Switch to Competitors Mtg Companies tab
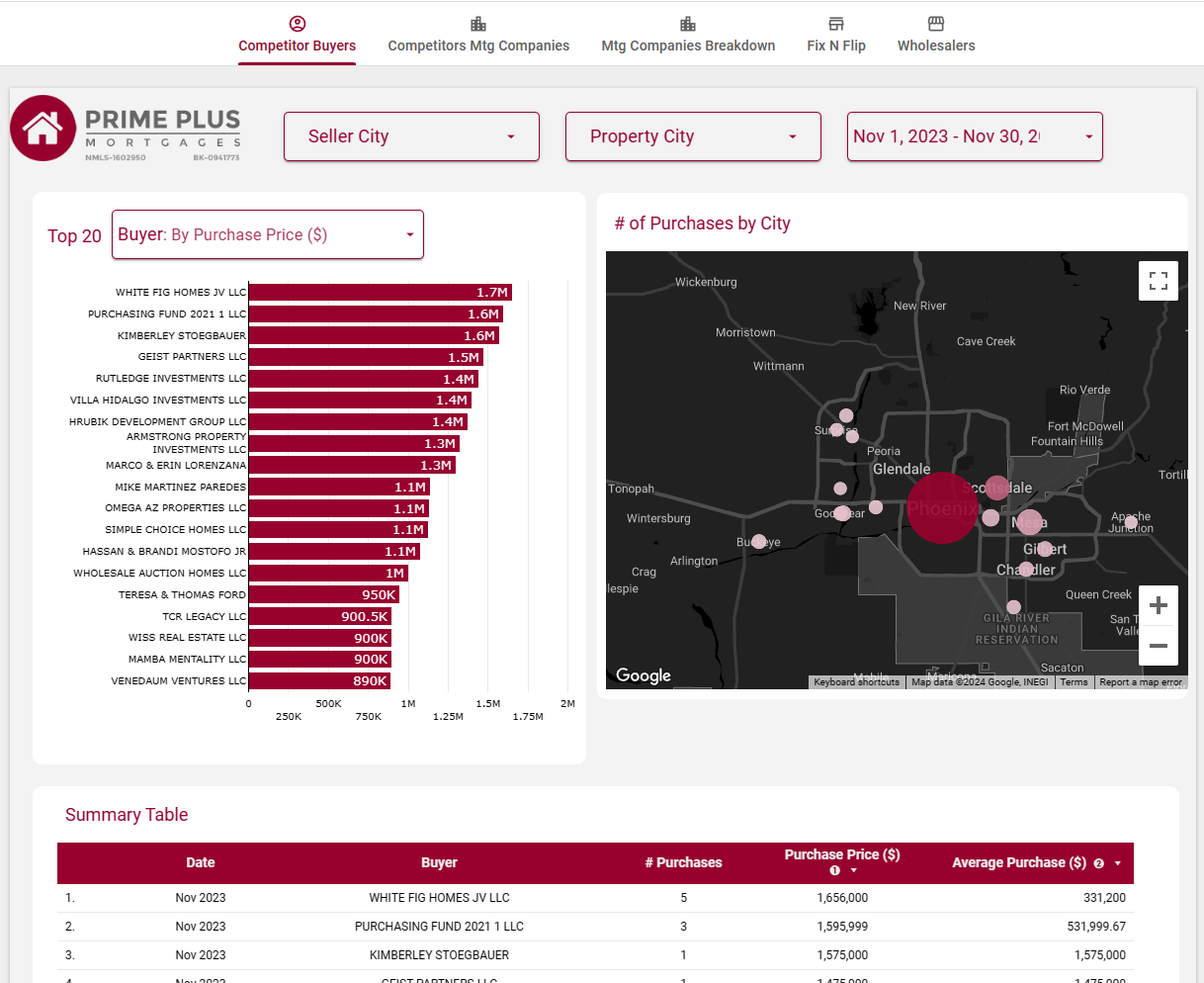 coord(478,35)
